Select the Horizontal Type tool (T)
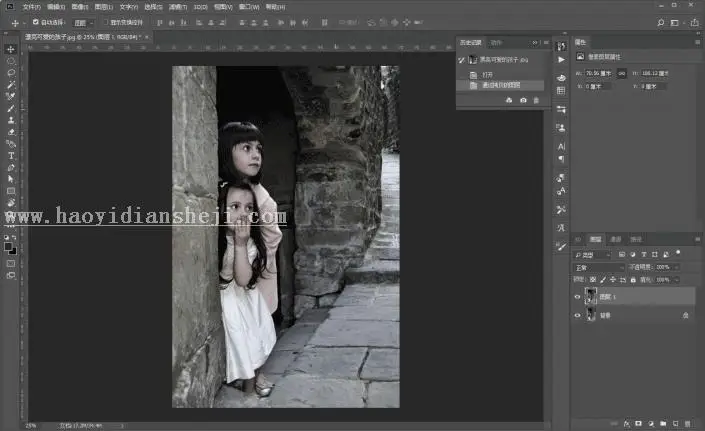 11,156
